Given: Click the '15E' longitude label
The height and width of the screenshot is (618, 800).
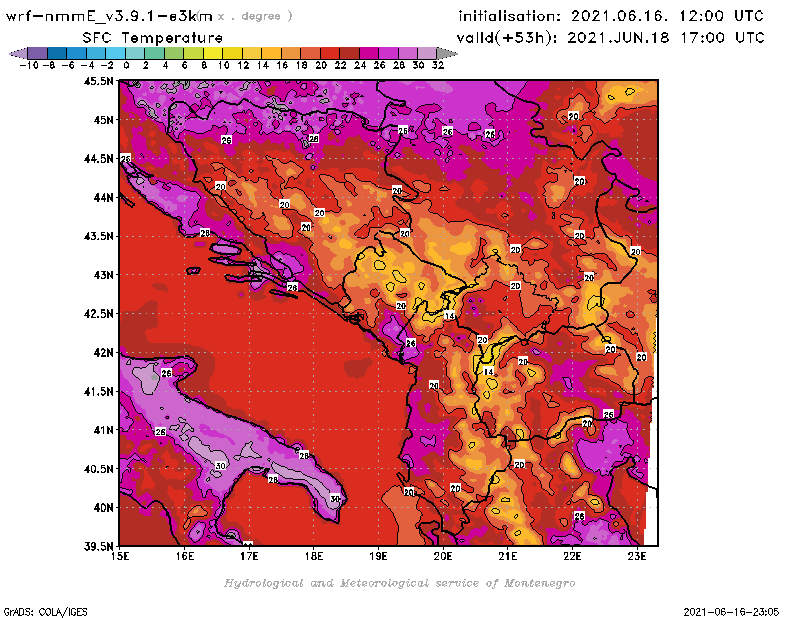Looking at the screenshot, I should click(x=120, y=556).
